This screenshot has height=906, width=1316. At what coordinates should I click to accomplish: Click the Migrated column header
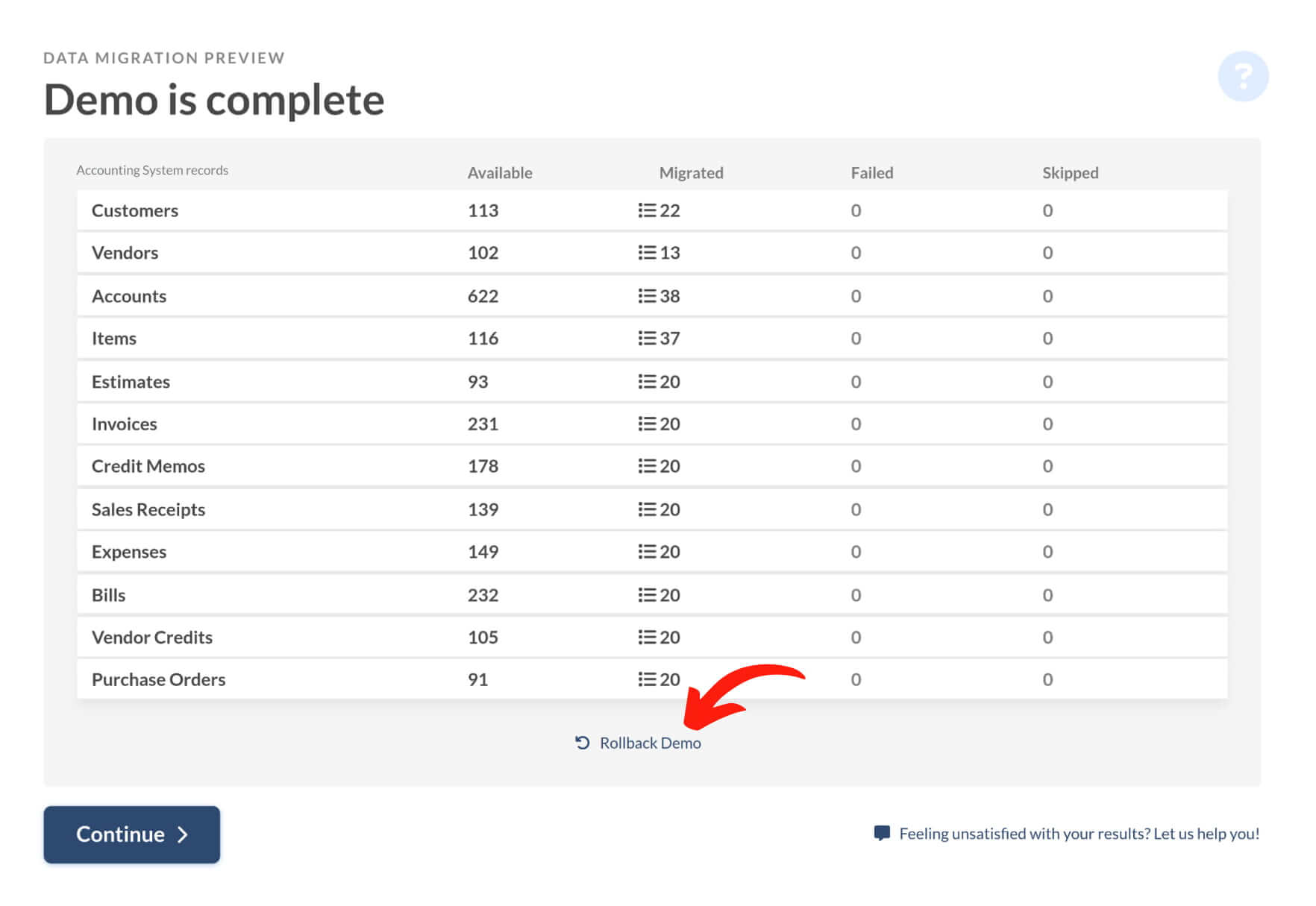691,173
